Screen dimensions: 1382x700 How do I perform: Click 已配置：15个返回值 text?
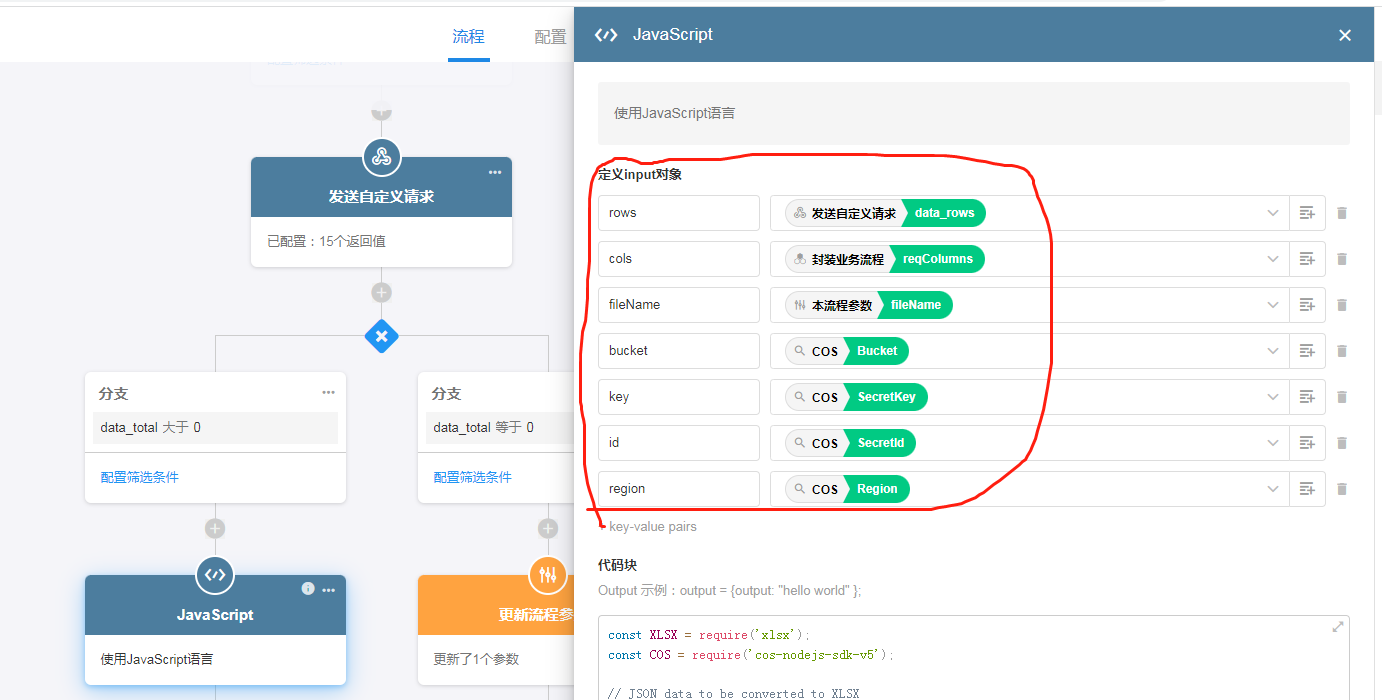[327, 241]
